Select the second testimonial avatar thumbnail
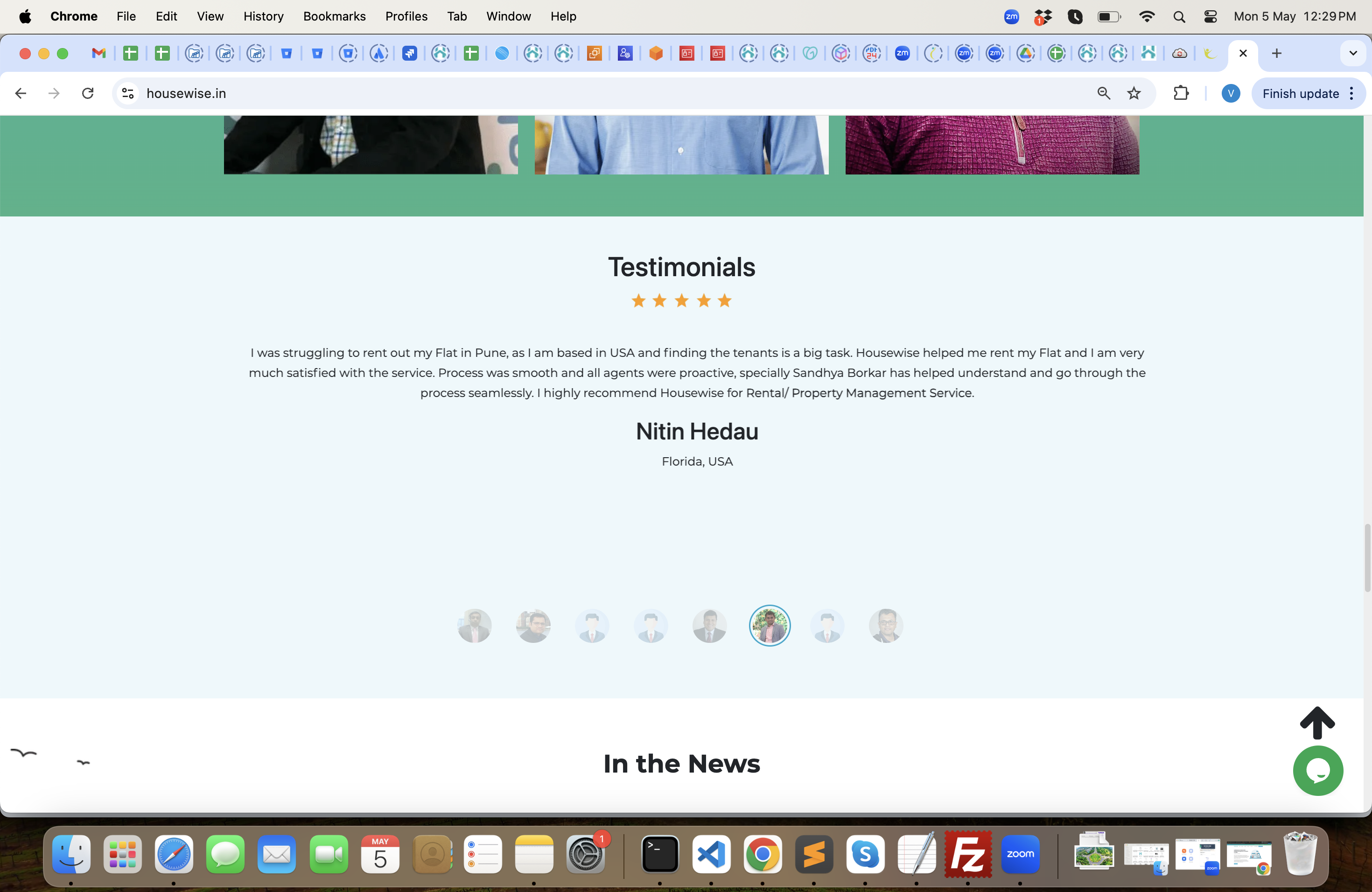The width and height of the screenshot is (1372, 892). pyautogui.click(x=533, y=626)
